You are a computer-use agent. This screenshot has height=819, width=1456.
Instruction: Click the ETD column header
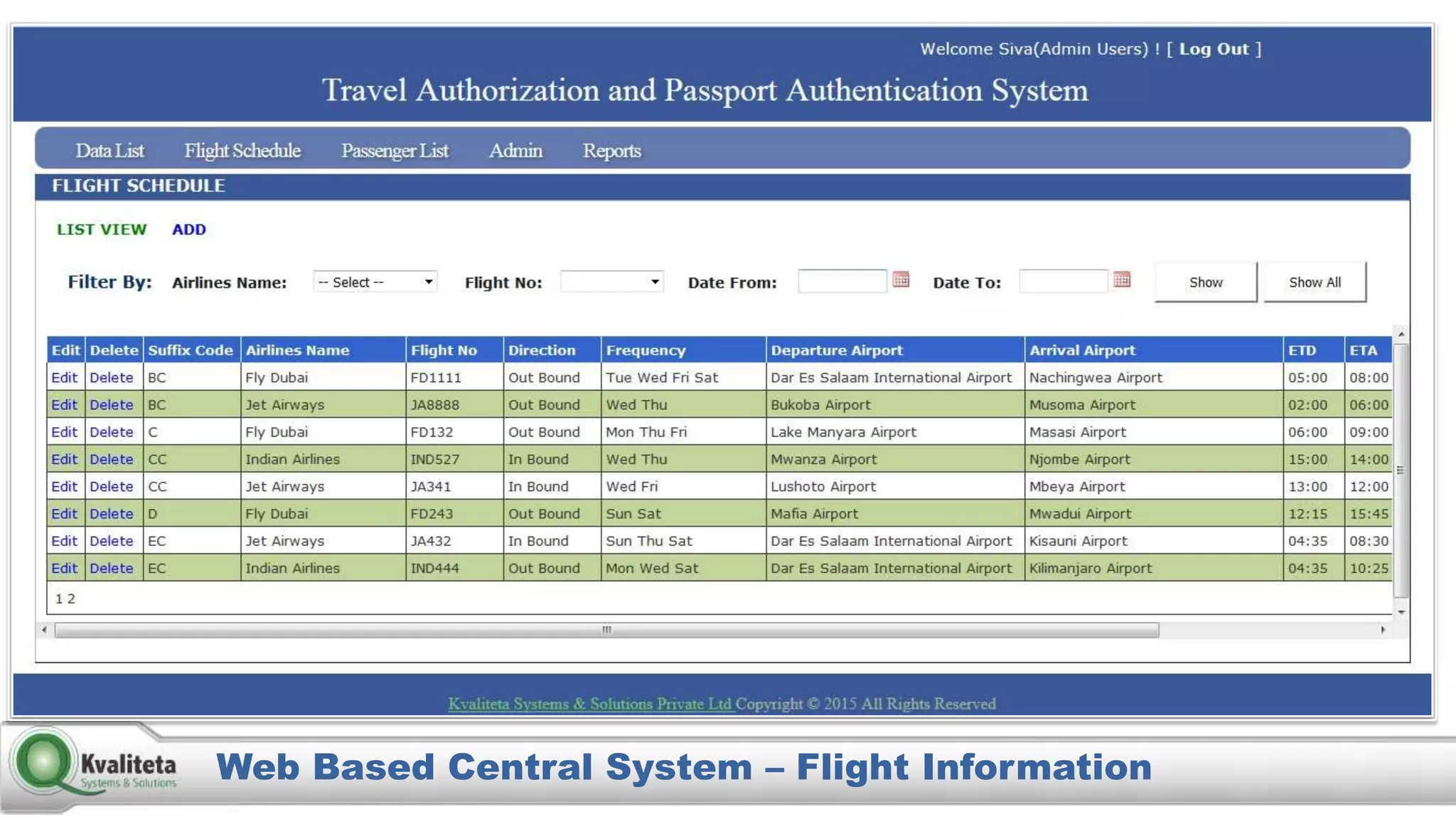click(x=1314, y=350)
